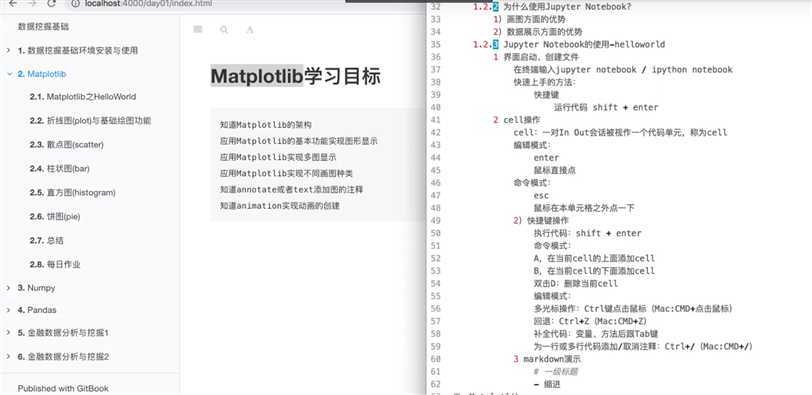The height and width of the screenshot is (395, 812).
Task: Expand the 3. Numpy chapter
Action: point(8,287)
